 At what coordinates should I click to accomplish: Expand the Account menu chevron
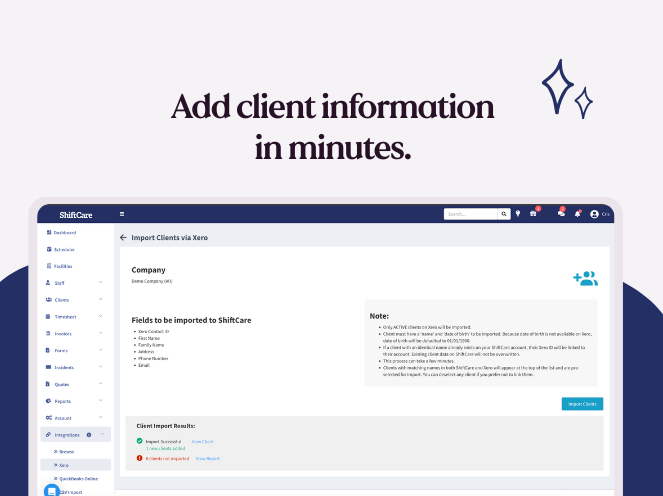click(x=101, y=417)
